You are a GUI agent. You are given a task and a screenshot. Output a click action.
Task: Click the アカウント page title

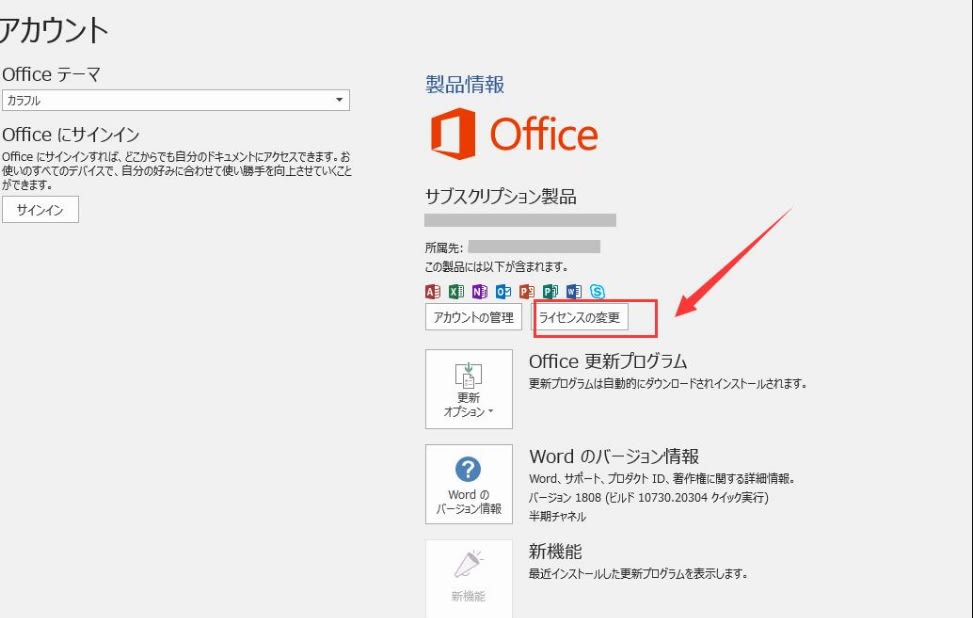[x=54, y=30]
